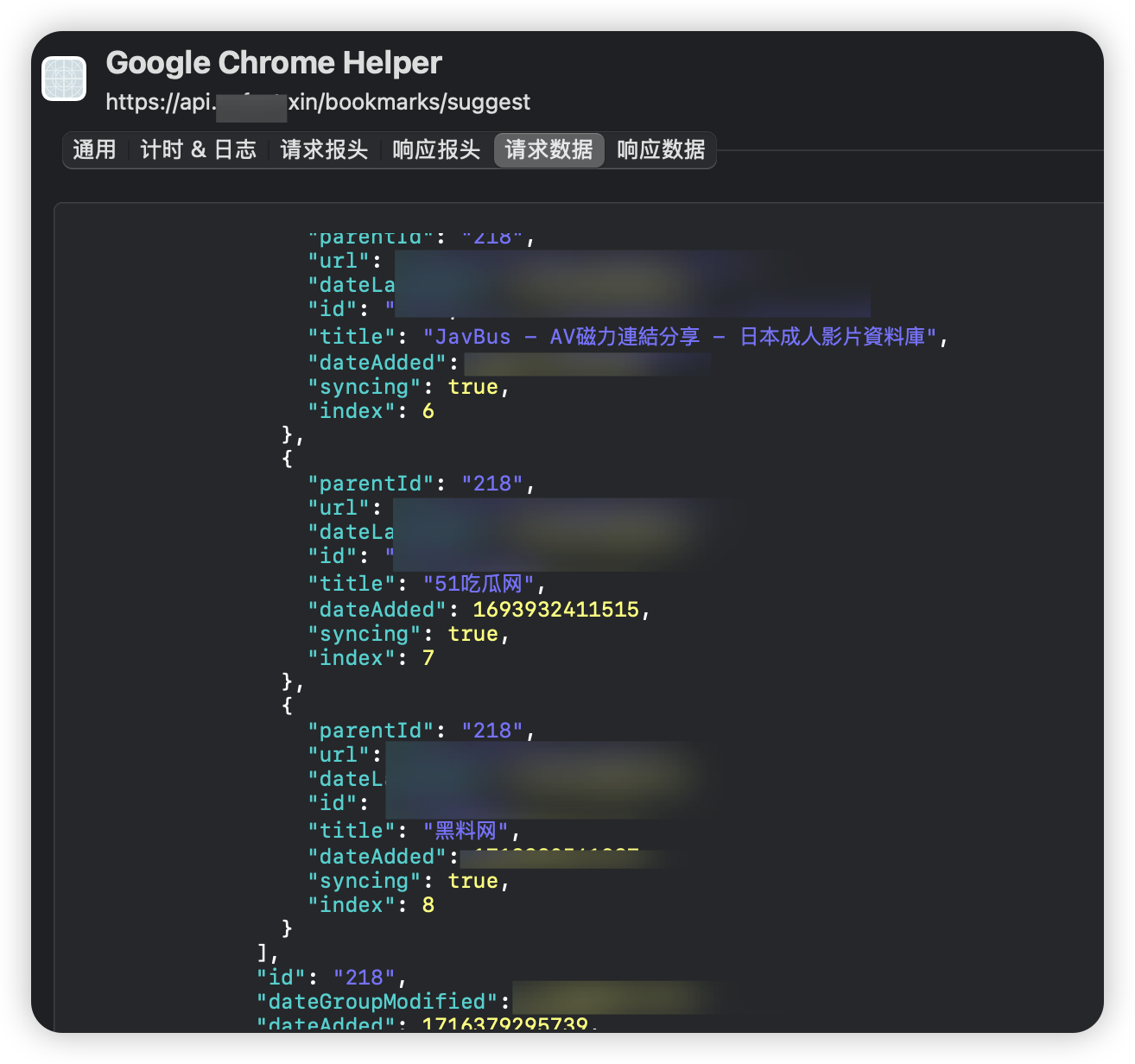Screen dimensions: 1135x1064
Task: Select the "黑料网" title value
Action: (466, 831)
